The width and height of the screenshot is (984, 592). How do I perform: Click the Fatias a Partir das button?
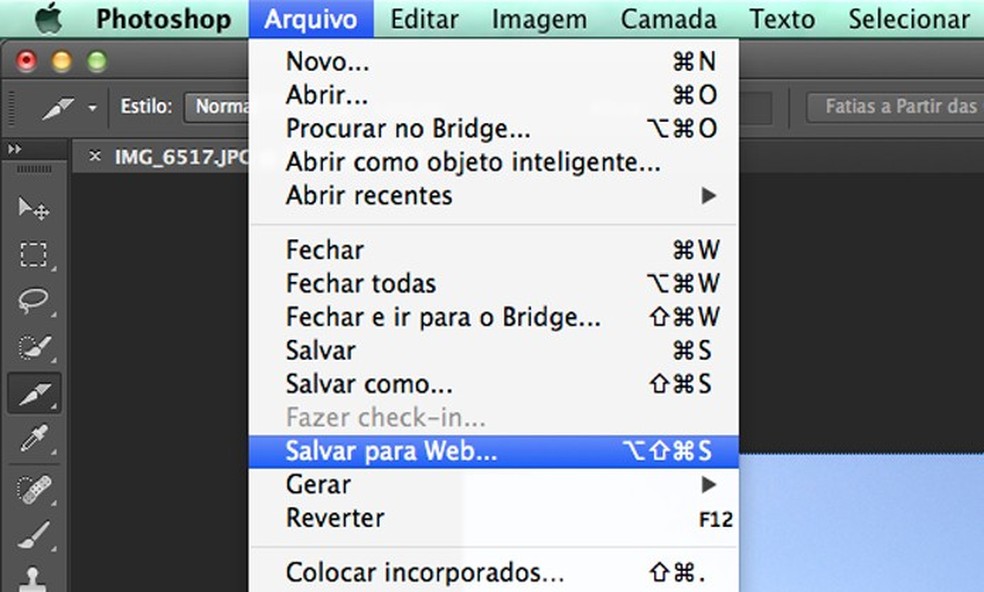(903, 106)
